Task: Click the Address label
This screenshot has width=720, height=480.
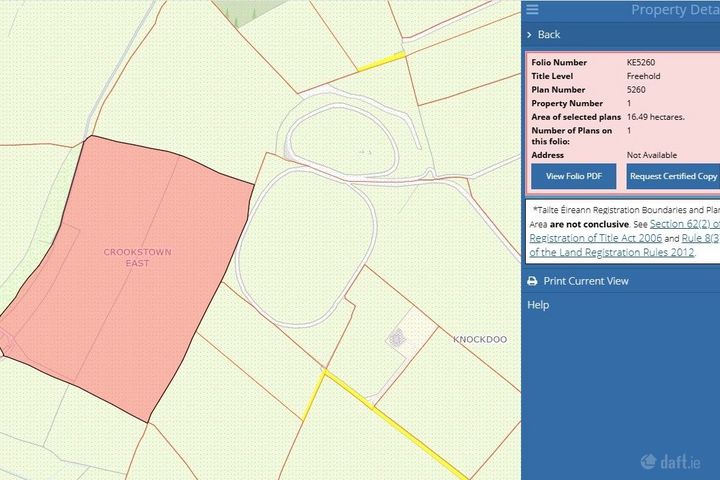Action: point(547,155)
